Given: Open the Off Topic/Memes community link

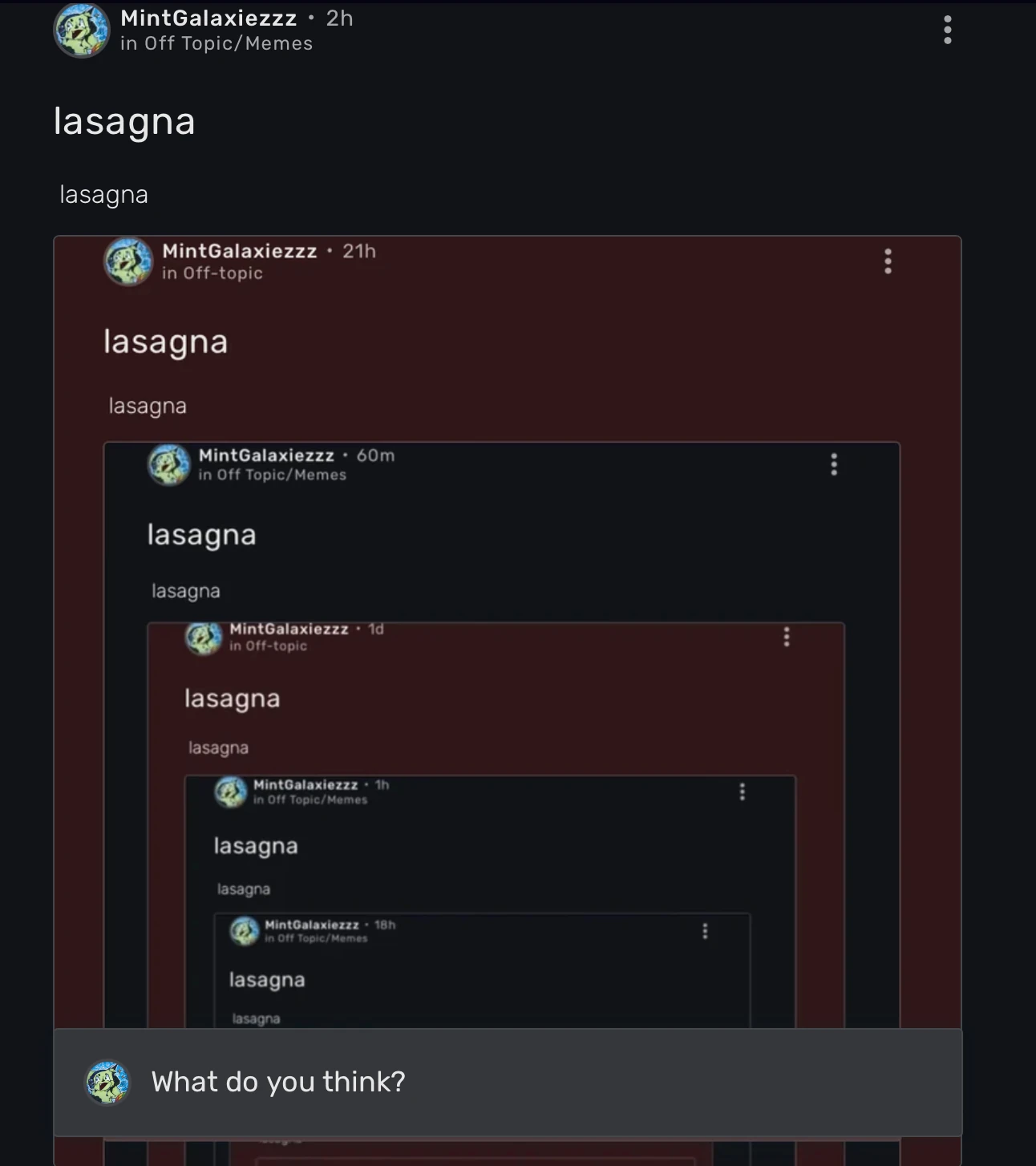Looking at the screenshot, I should point(217,44).
